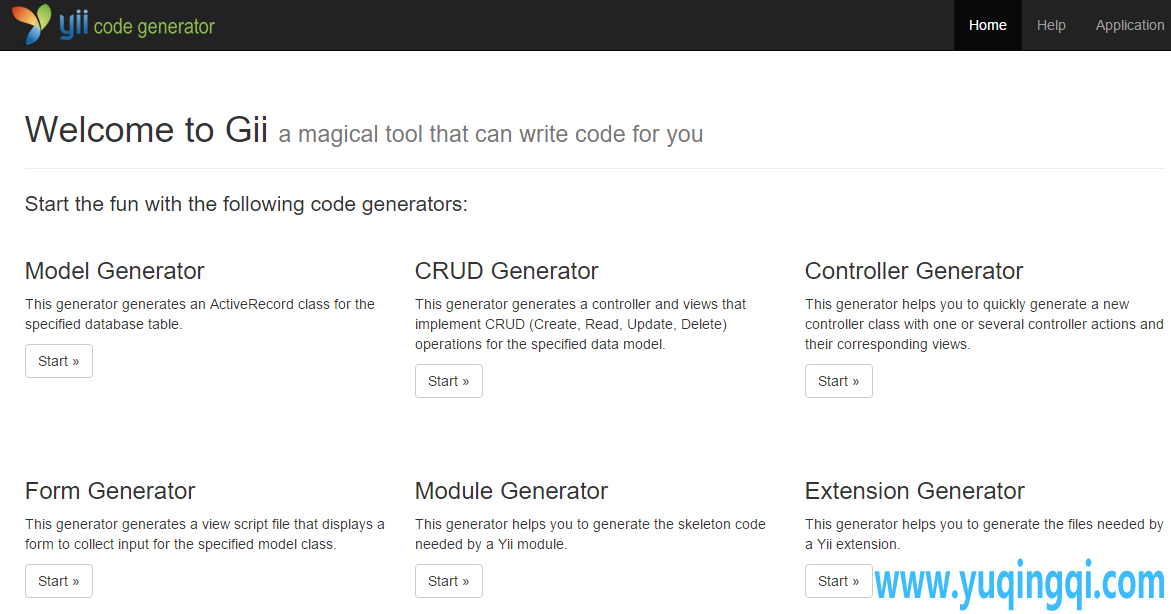Click the "Welcome to Gii" page title
1171x614 pixels.
(x=146, y=131)
